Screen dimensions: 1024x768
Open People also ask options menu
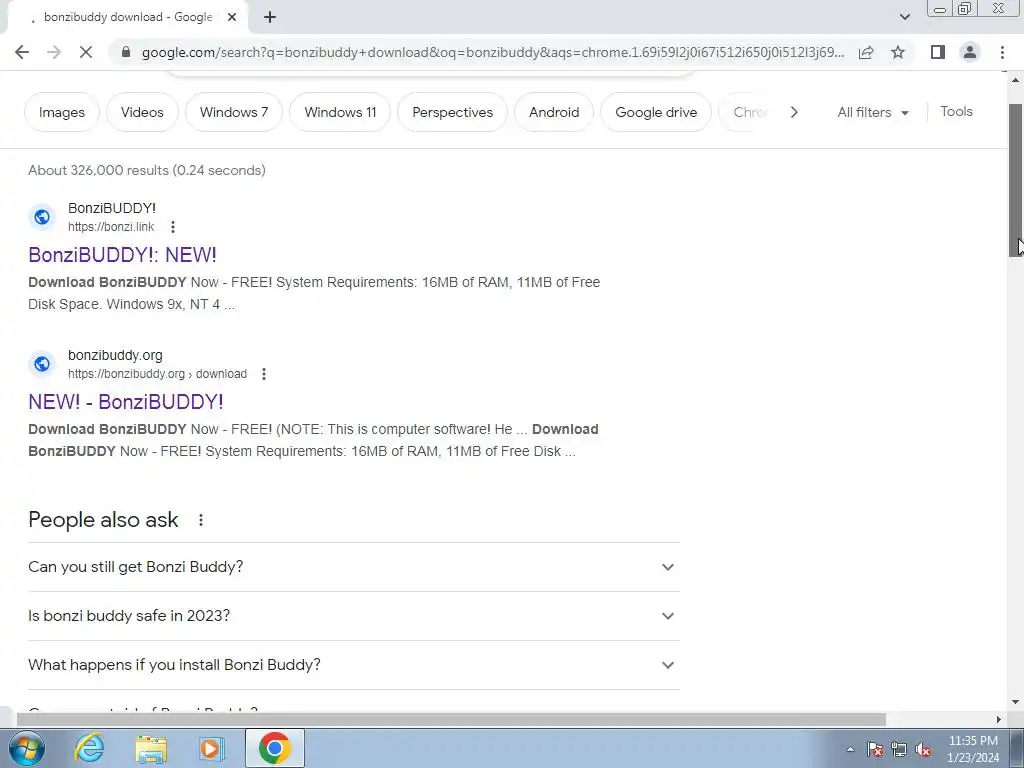[201, 520]
